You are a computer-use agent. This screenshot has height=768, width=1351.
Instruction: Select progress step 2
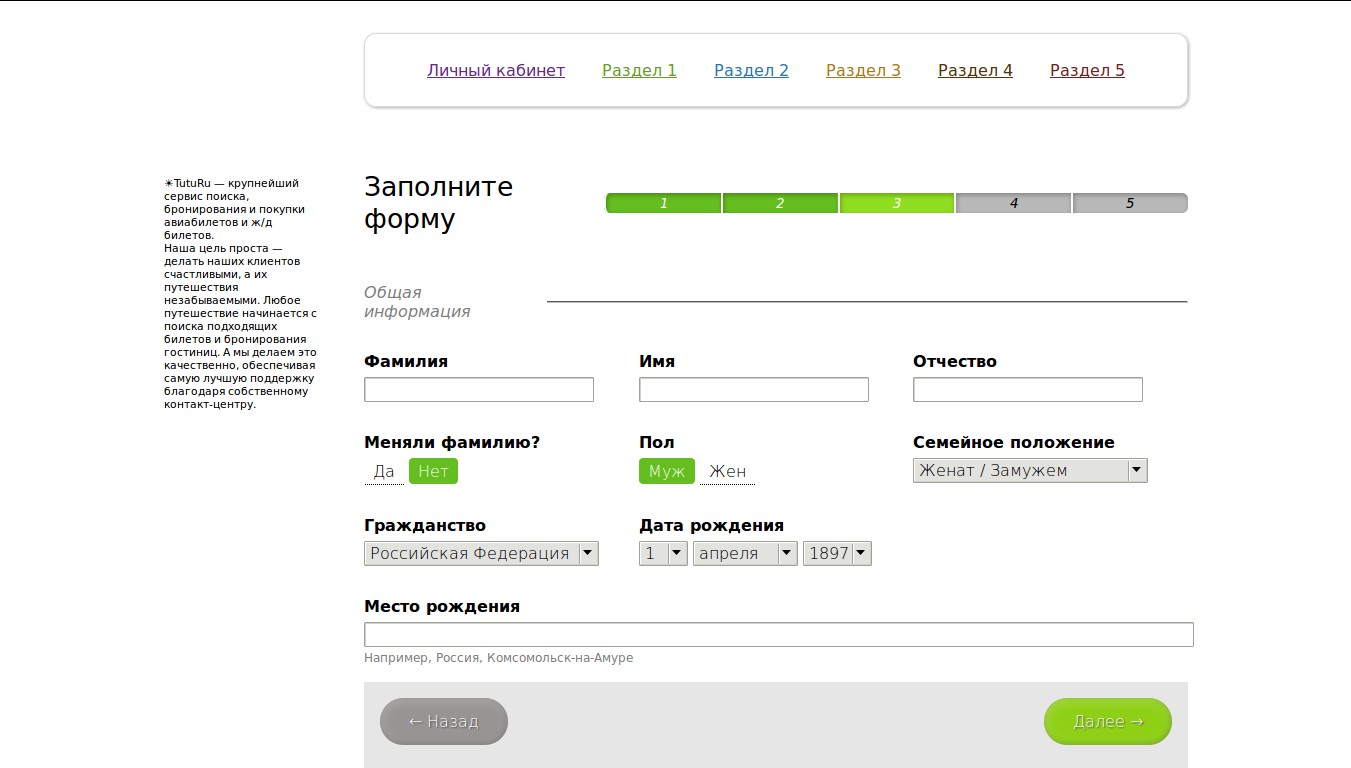[x=780, y=203]
